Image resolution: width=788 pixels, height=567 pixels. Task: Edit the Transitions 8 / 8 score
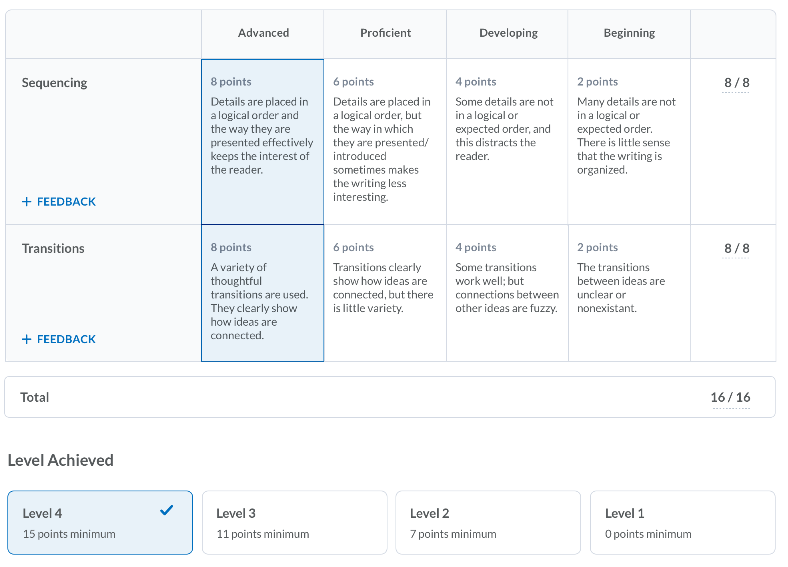[736, 249]
